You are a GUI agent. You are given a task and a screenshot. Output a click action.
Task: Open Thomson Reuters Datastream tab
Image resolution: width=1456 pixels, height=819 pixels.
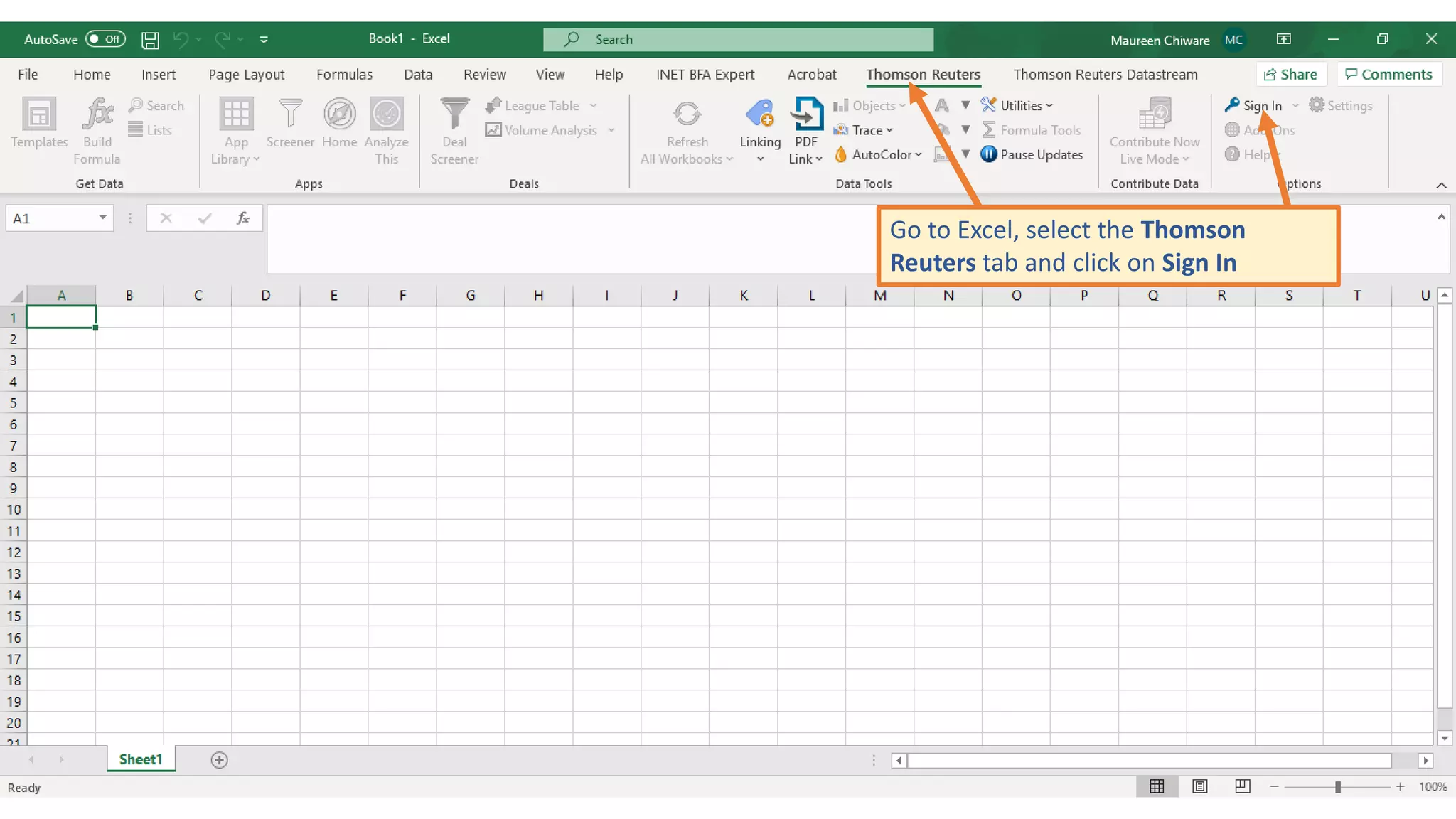click(x=1106, y=75)
